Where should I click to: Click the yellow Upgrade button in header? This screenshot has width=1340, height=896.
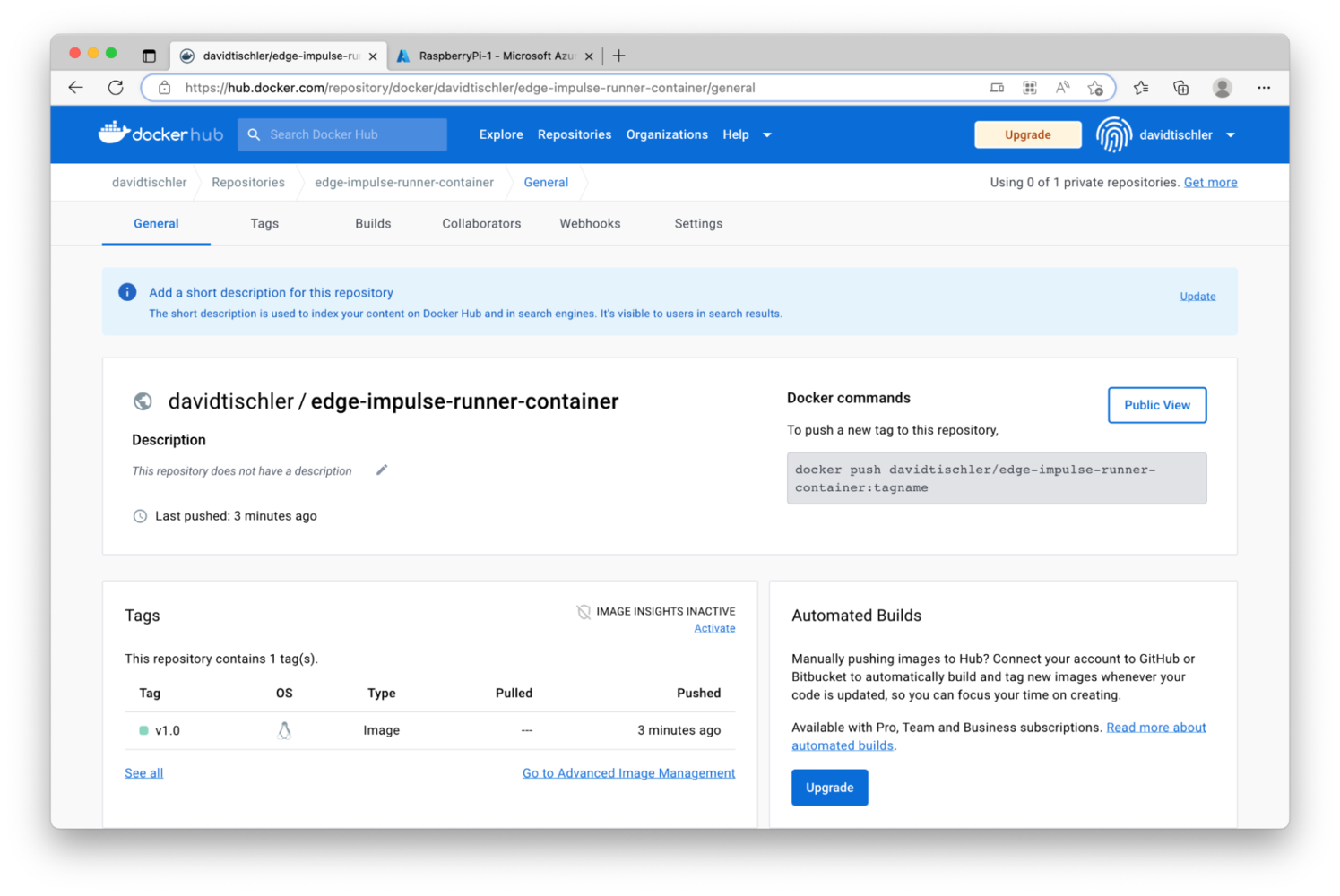click(x=1027, y=134)
